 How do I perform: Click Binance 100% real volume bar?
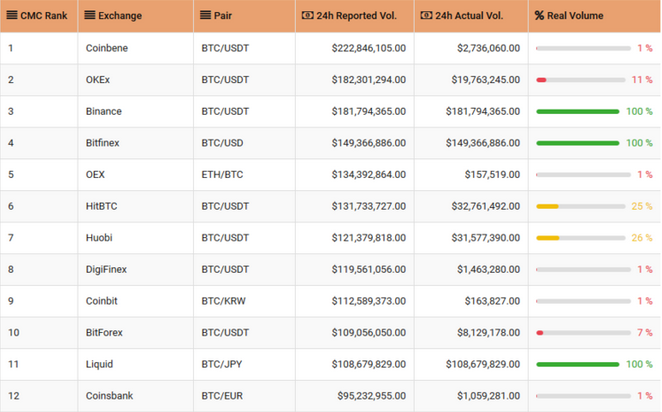point(578,111)
